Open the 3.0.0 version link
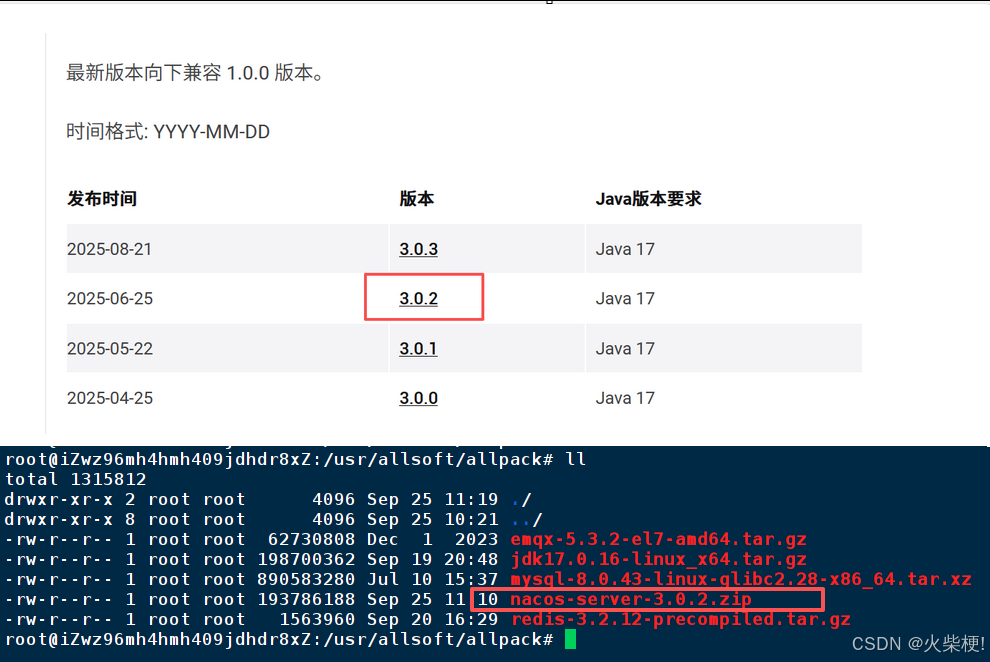 (x=418, y=398)
